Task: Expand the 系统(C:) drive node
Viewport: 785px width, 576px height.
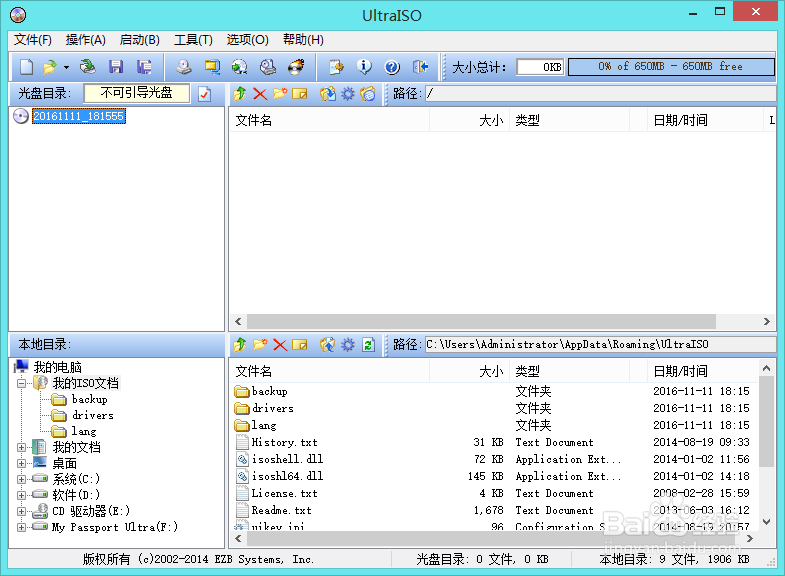Action: pyautogui.click(x=22, y=479)
